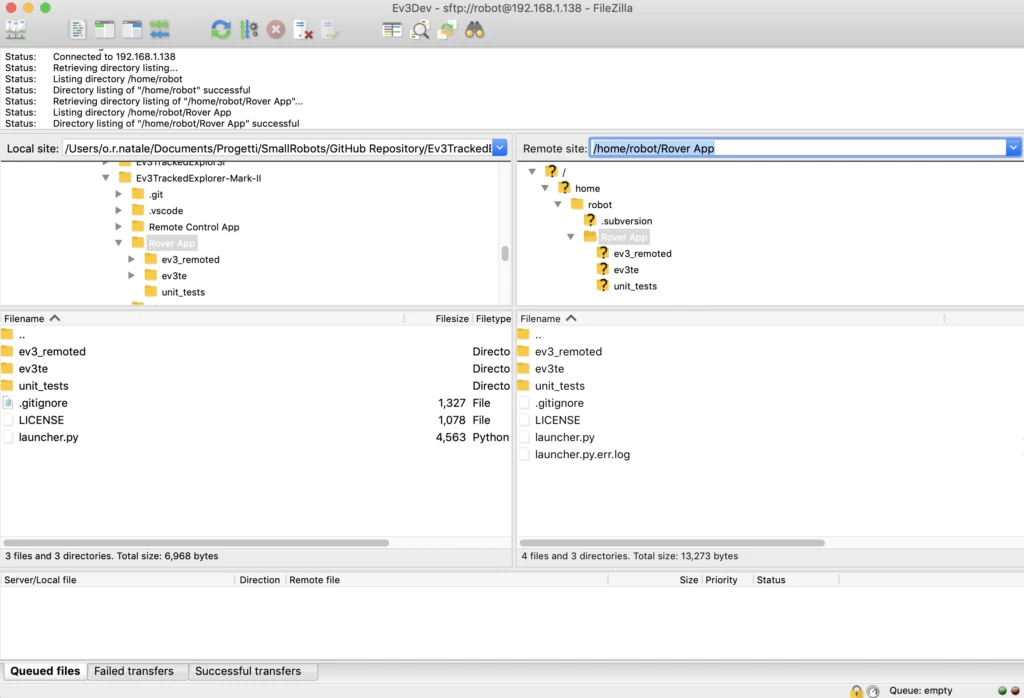Collapse the remote home folder node
The image size is (1024, 698).
(x=545, y=188)
